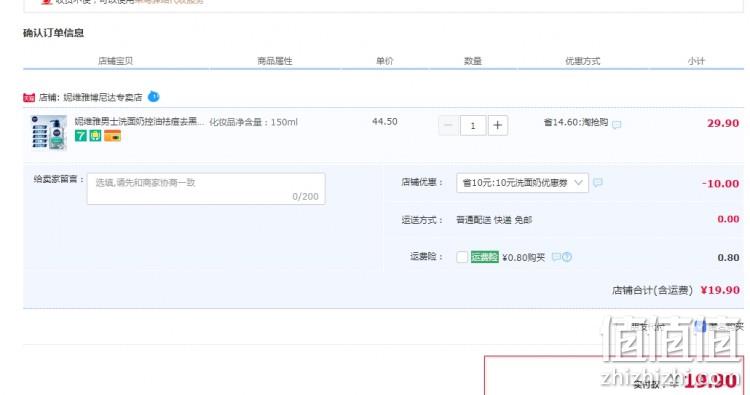Increase the quantity with the plus button

(x=497, y=125)
